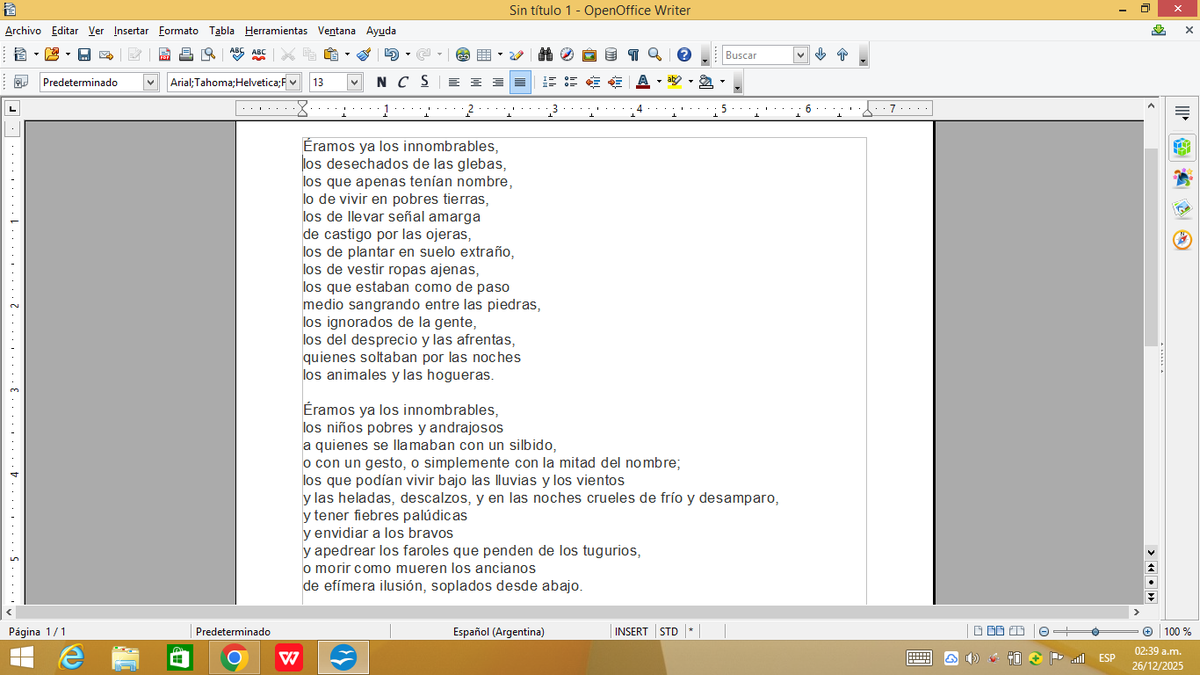Screen dimensions: 1200x675
Task: Expand font name Arial dropdown
Action: (294, 82)
